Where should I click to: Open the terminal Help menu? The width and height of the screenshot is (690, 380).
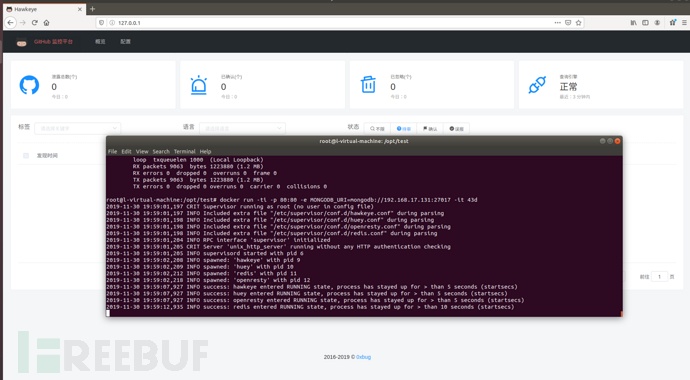pos(206,151)
